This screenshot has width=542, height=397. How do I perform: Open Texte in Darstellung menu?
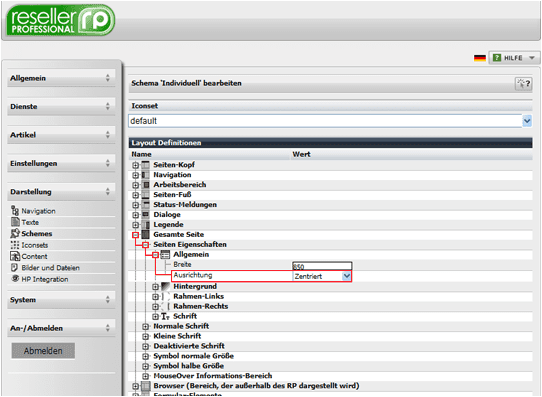(x=30, y=223)
